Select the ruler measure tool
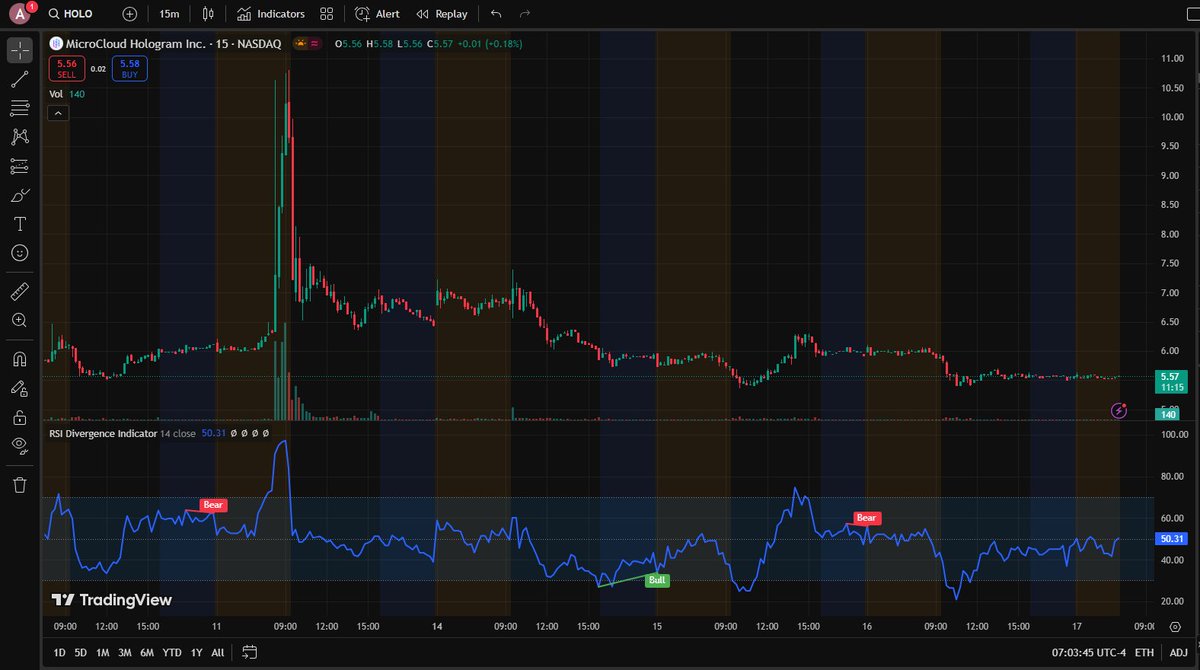The width and height of the screenshot is (1200, 670). [x=20, y=291]
